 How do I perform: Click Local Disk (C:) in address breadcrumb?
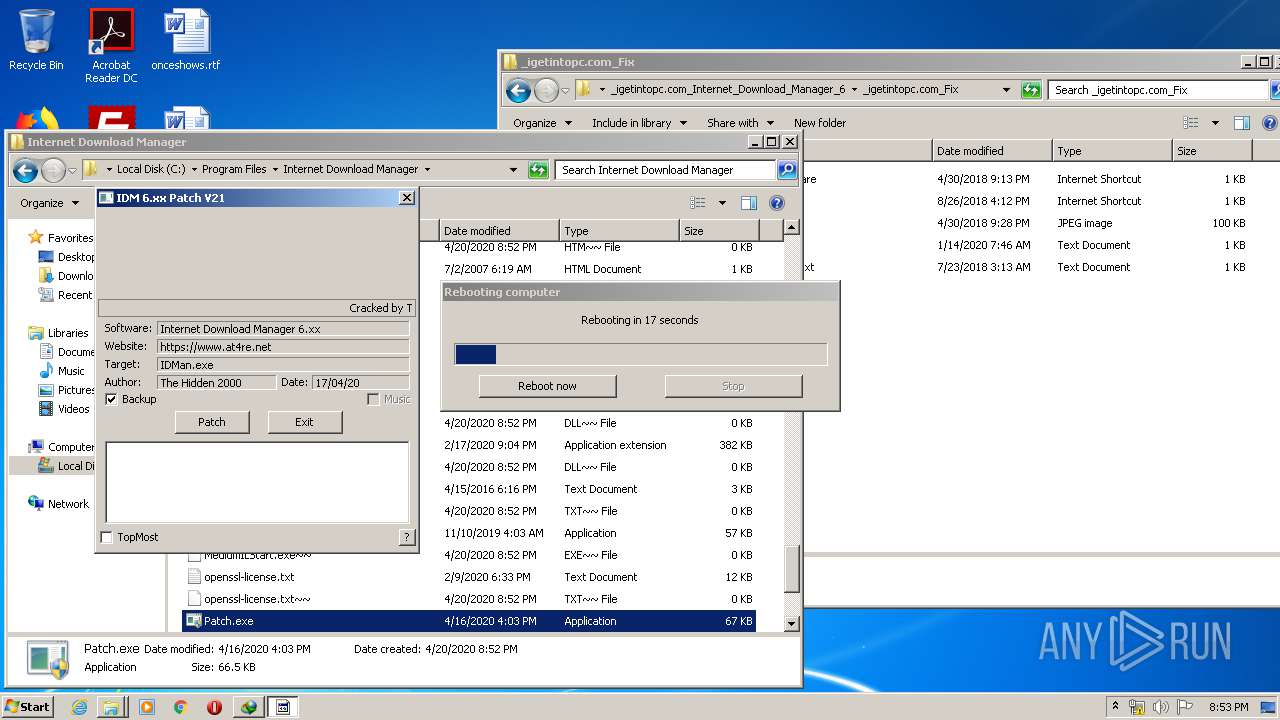[x=151, y=169]
